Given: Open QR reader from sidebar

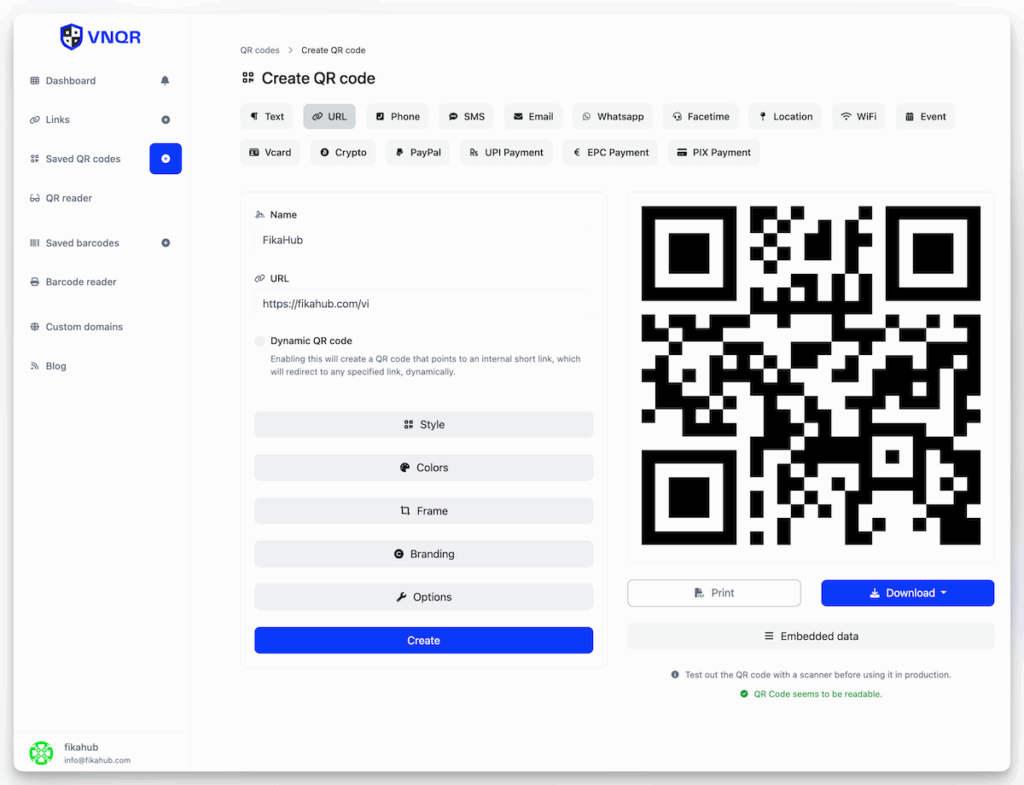Looking at the screenshot, I should (x=68, y=198).
